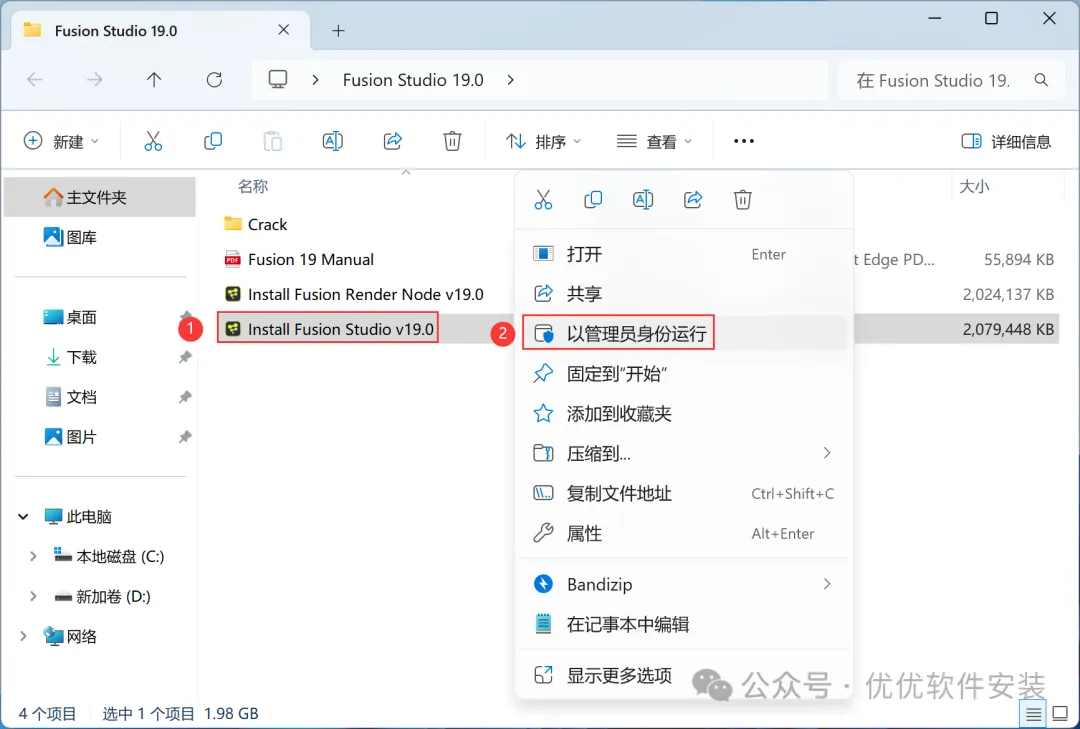Expand the Bandizip submenu
The height and width of the screenshot is (729, 1080).
(827, 584)
